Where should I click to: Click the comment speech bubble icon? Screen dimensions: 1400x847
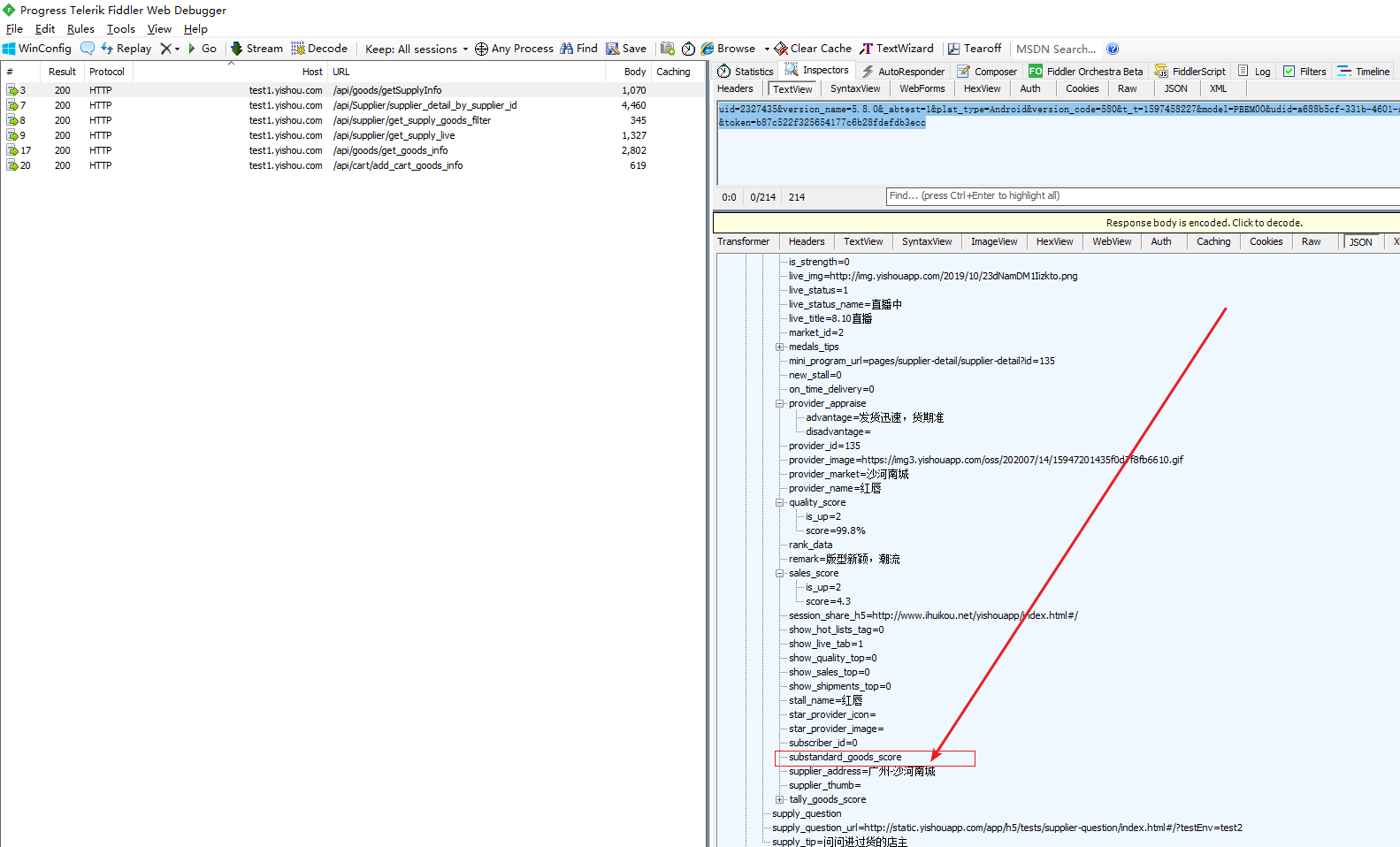tap(88, 49)
